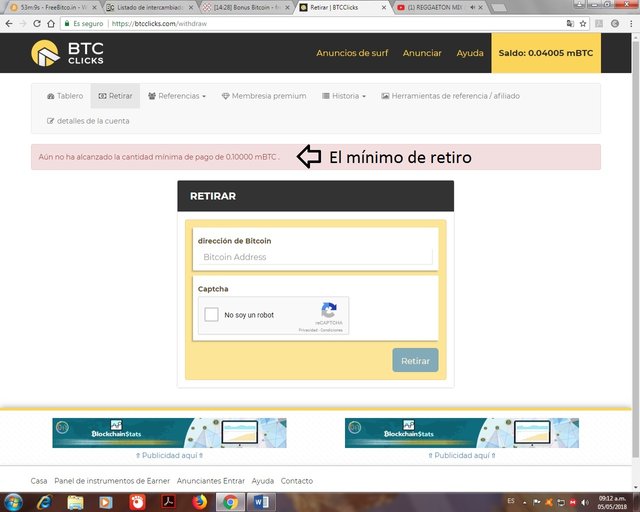
Task: Open a new browser tab
Action: tap(498, 7)
